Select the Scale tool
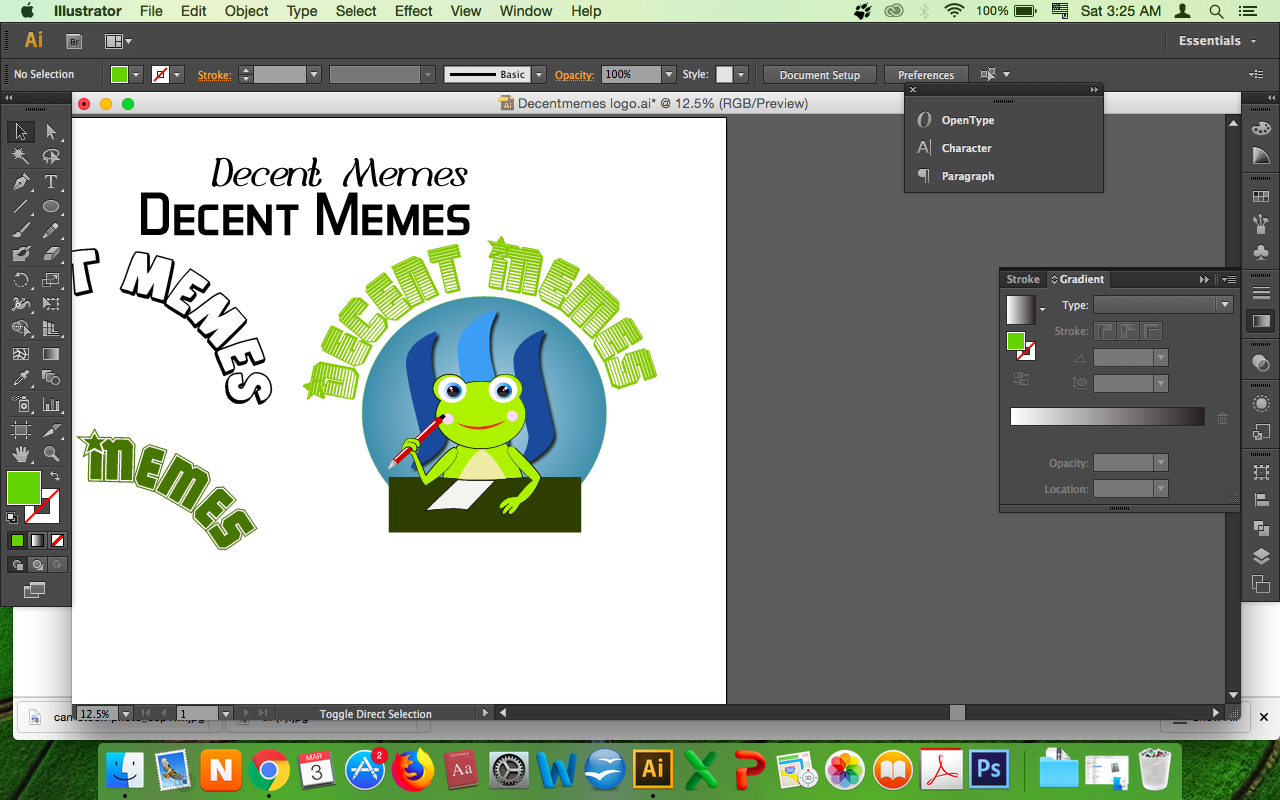Image resolution: width=1280 pixels, height=800 pixels. coord(51,280)
